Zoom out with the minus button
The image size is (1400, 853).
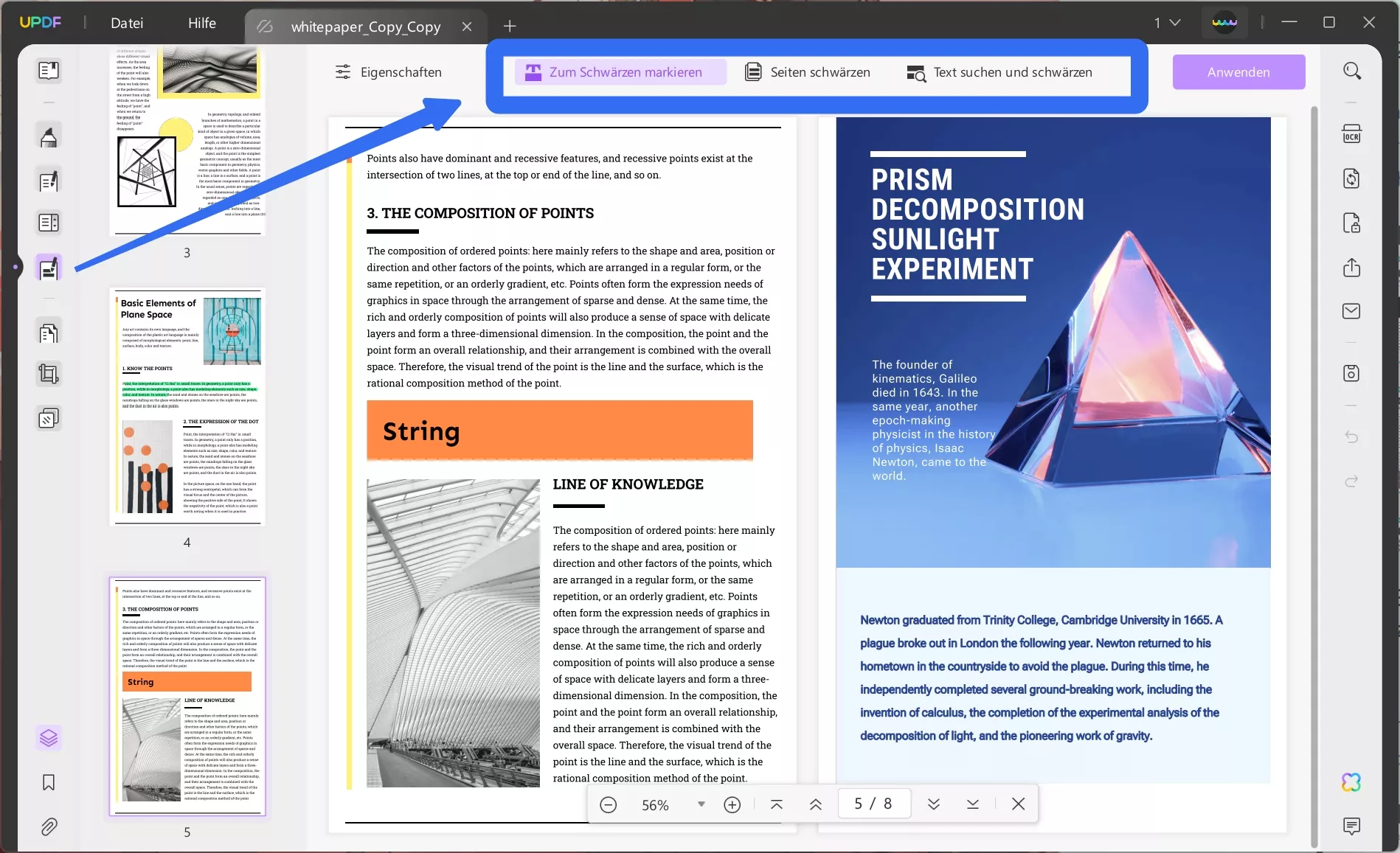tap(609, 804)
